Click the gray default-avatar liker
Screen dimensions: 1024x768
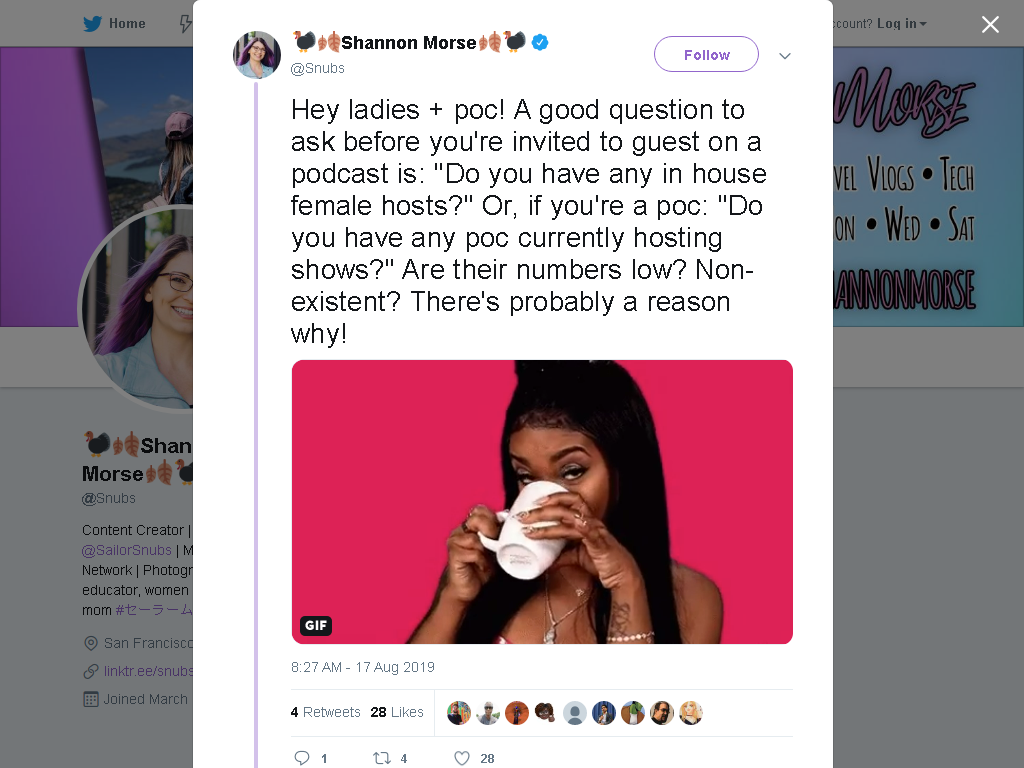[x=575, y=712]
